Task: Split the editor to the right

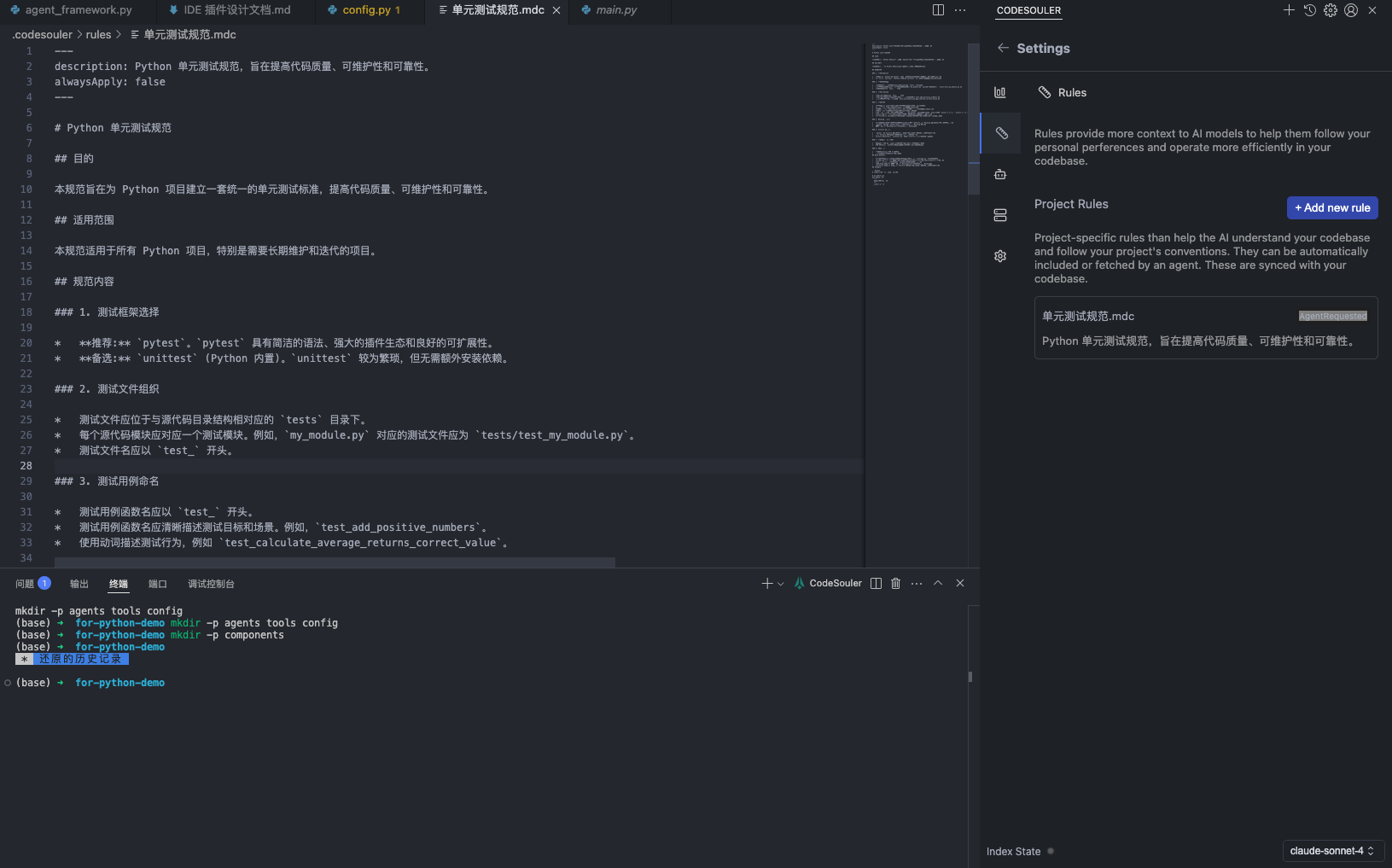Action: click(x=938, y=10)
